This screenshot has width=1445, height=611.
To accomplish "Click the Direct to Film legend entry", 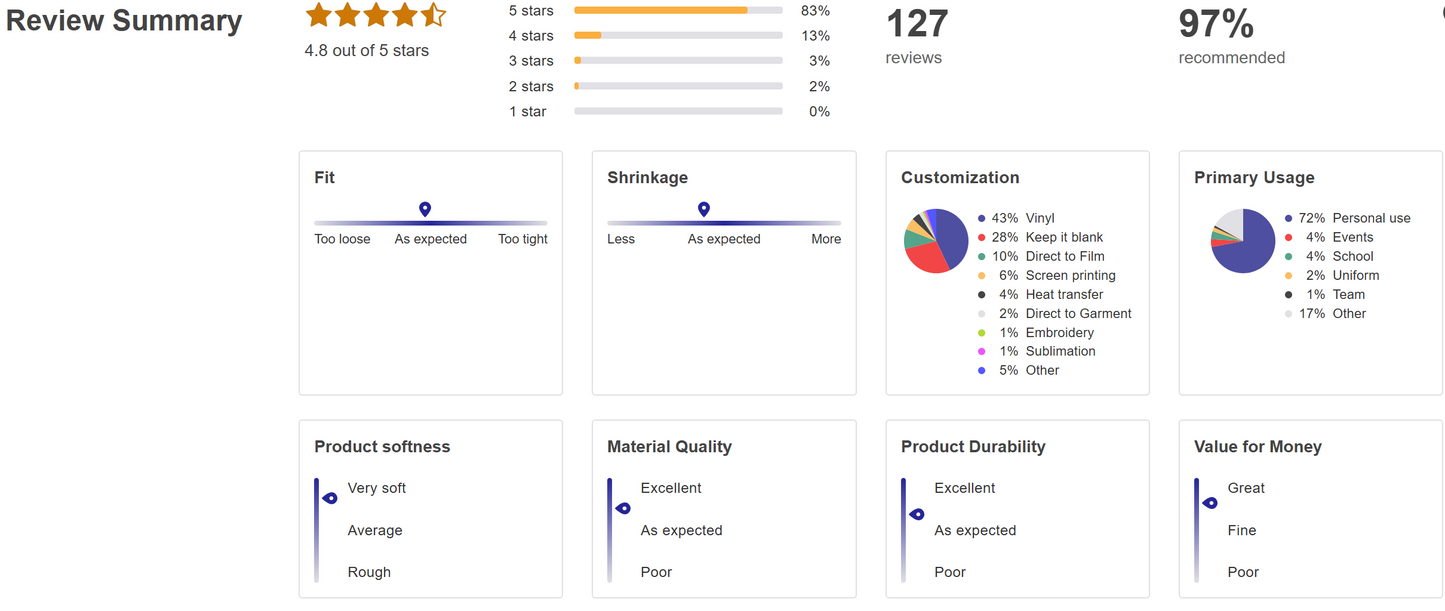I will (x=1064, y=256).
